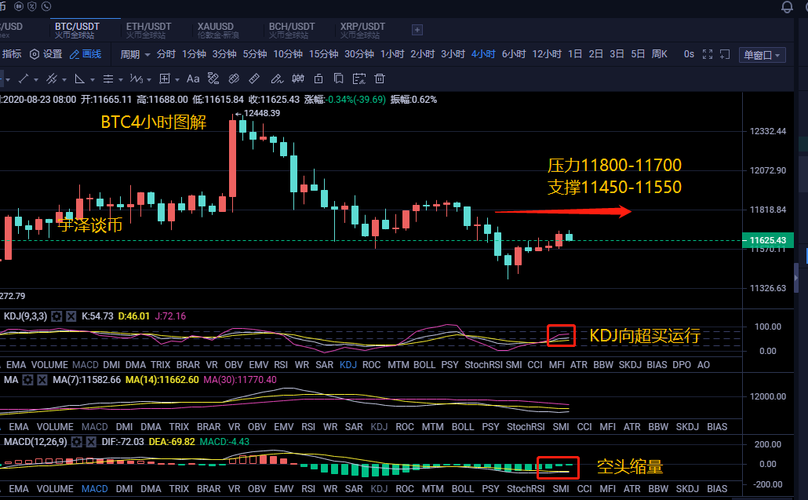This screenshot has width=808, height=500.
Task: Open MACD indicator settings gear
Action: coord(75,442)
